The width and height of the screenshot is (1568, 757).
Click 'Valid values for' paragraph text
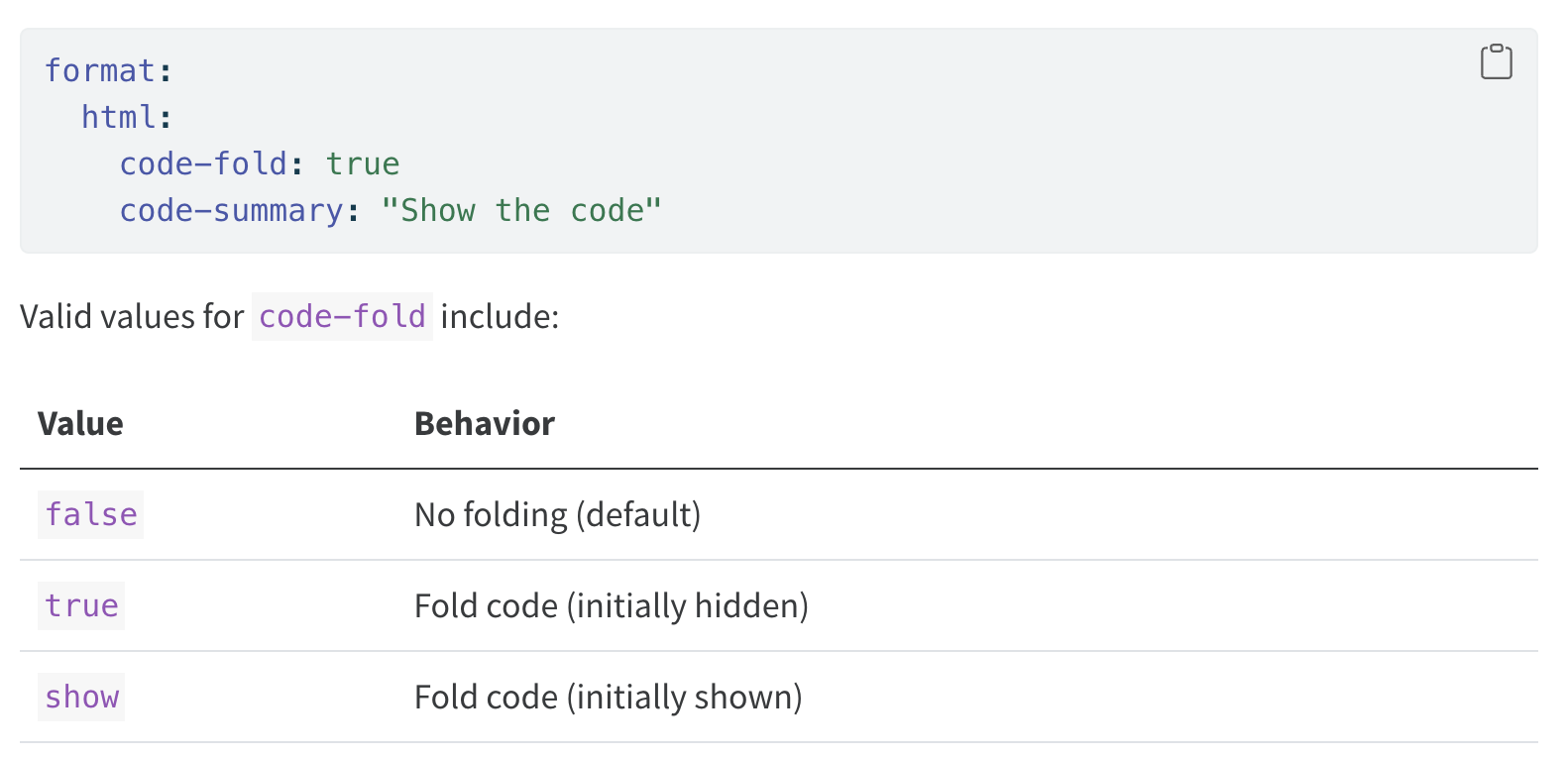132,317
